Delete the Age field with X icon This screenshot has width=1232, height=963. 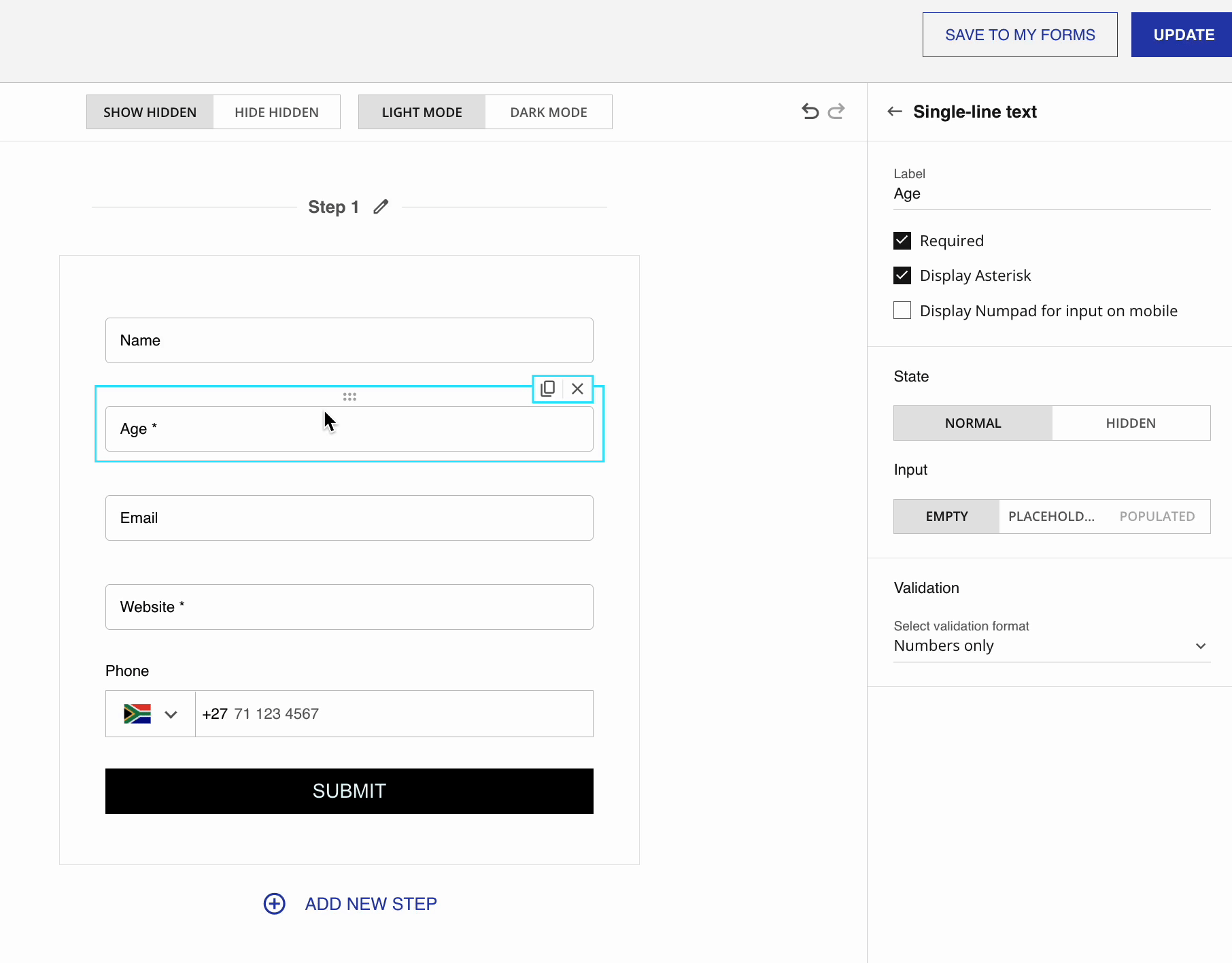pos(577,388)
